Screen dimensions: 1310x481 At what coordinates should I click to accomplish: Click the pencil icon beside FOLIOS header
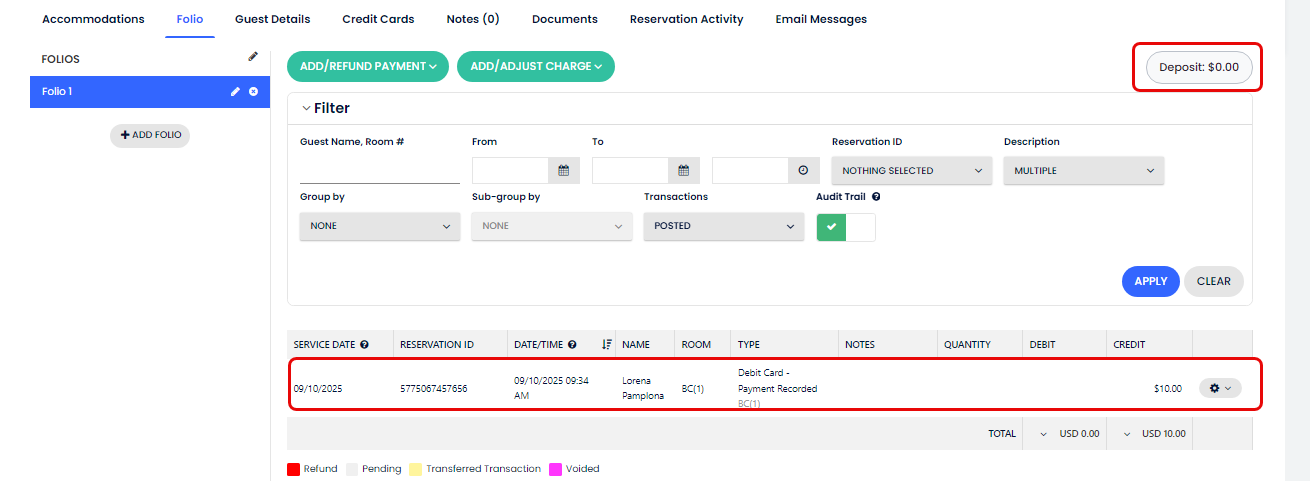click(x=253, y=57)
